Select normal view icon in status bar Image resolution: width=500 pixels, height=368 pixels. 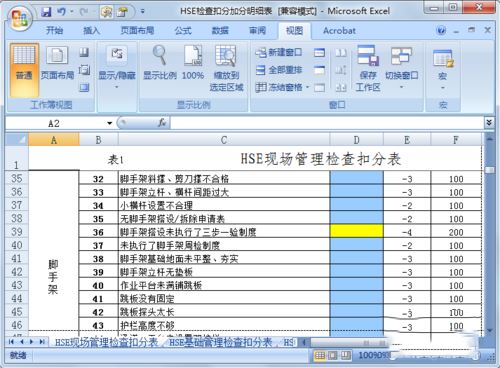pos(320,356)
